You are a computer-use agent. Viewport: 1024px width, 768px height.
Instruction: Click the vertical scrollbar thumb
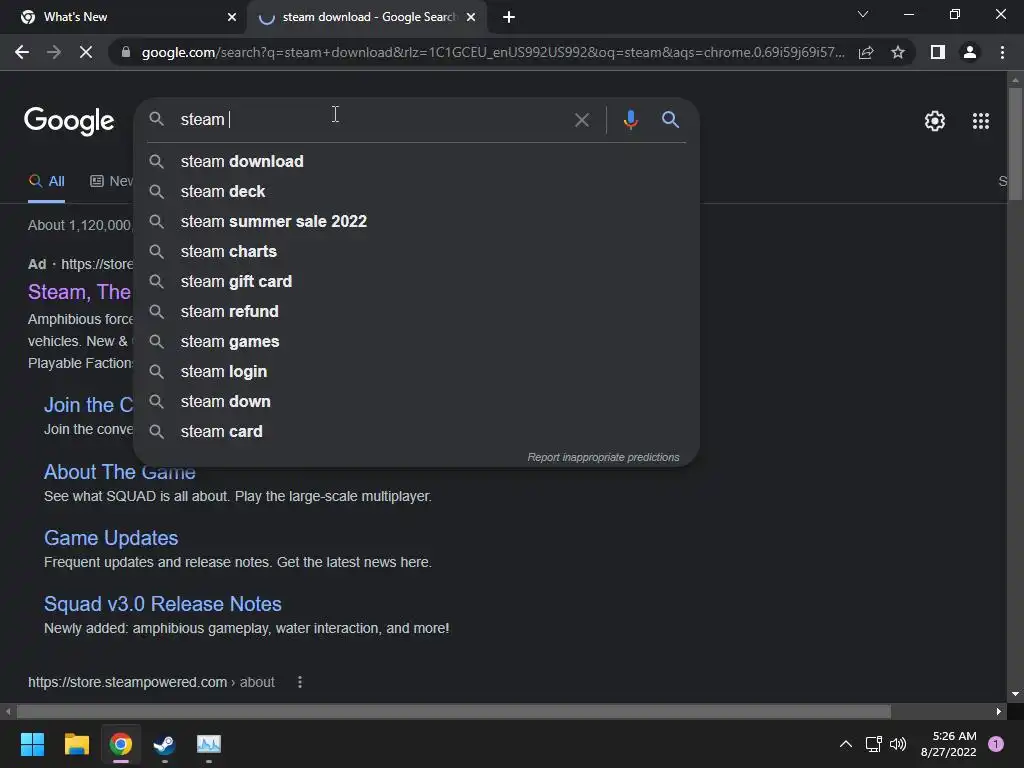coord(1015,144)
